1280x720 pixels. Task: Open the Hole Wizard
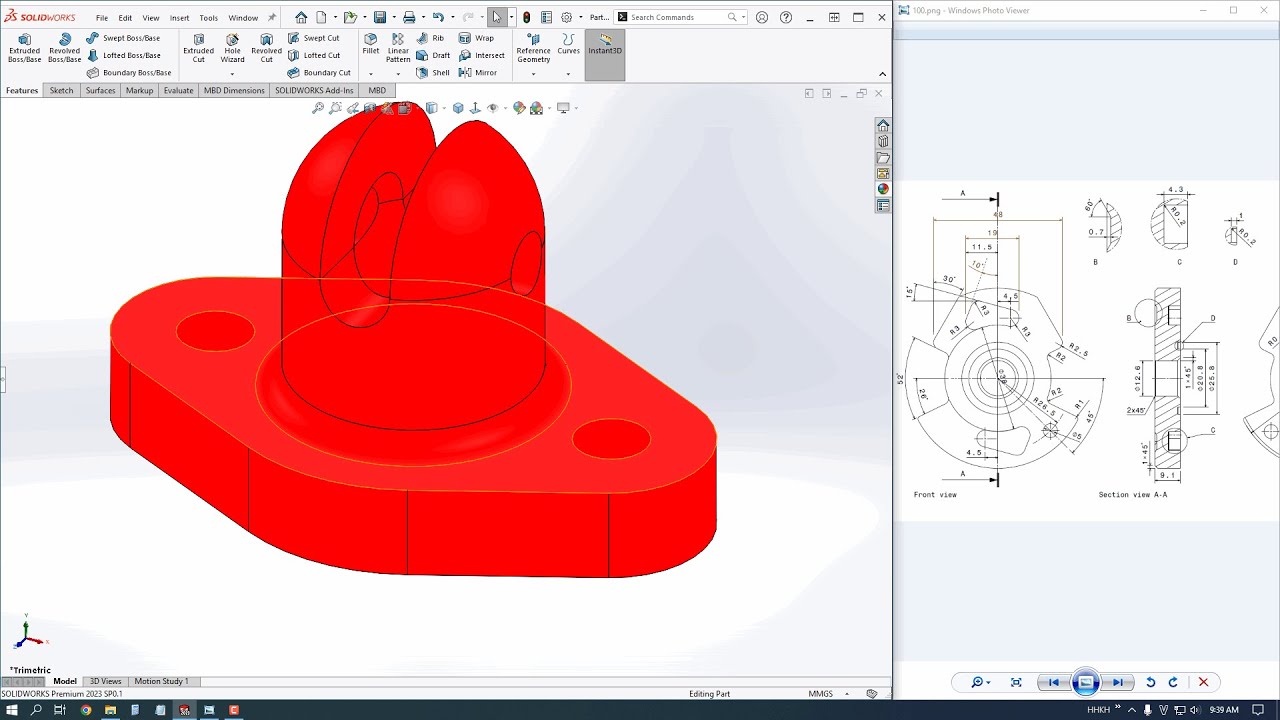click(232, 47)
